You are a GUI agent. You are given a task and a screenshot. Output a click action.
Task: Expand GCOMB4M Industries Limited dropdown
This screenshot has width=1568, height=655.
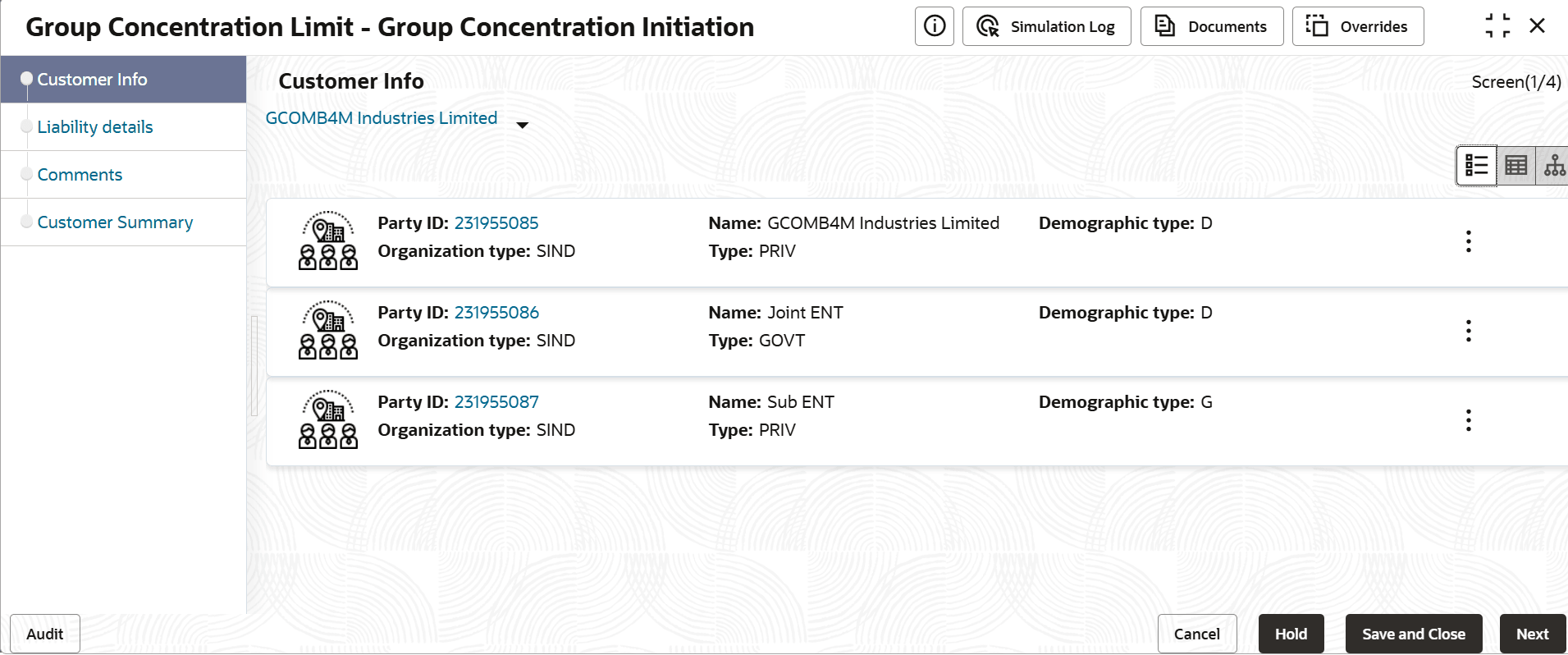523,125
